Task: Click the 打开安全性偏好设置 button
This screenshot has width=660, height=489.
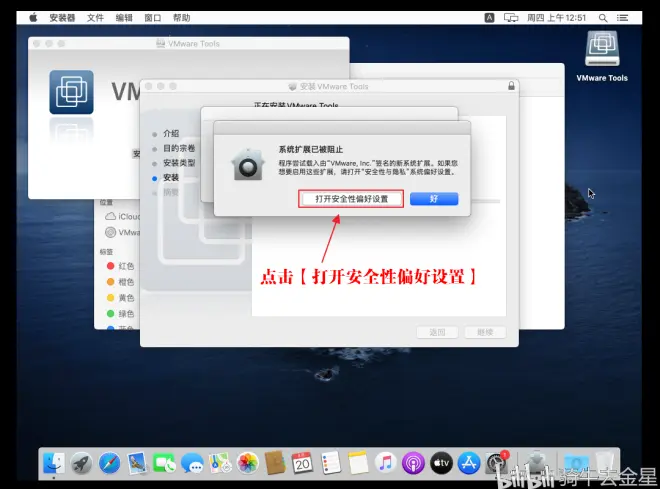Action: pos(351,199)
